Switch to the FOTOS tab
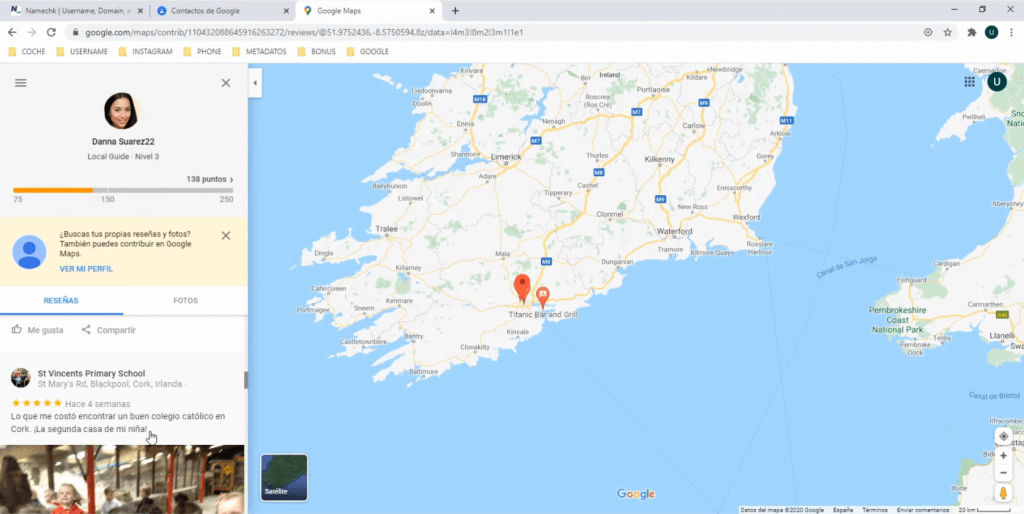Image resolution: width=1024 pixels, height=514 pixels. (x=185, y=300)
